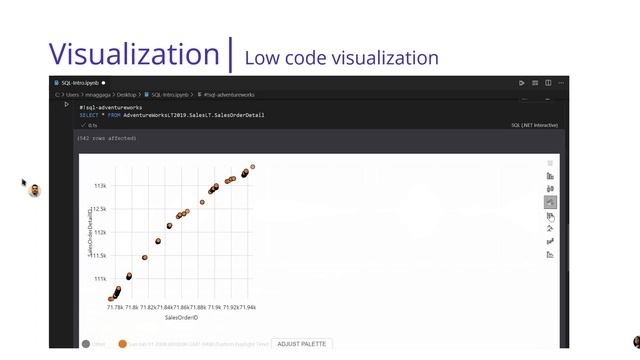Open the variables/table view icon in the editor toolbar
640x360 pixels.
535,83
